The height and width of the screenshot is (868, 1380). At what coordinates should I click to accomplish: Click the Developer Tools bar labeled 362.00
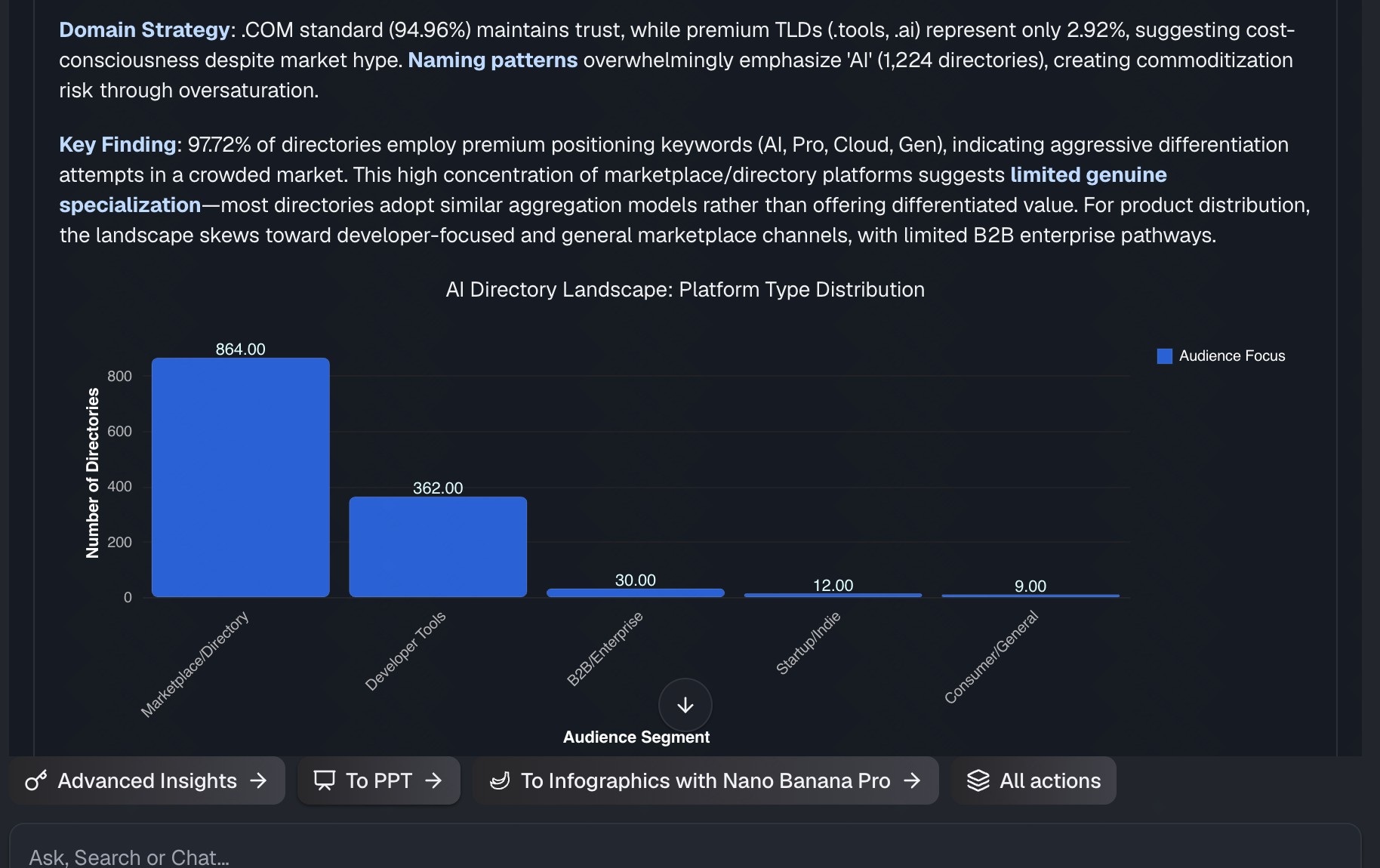[x=438, y=546]
